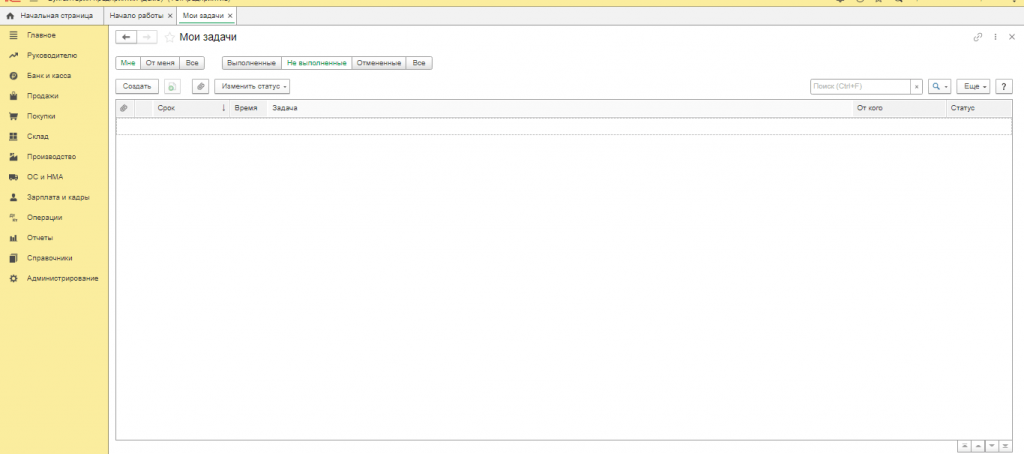Viewport: 1024px width, 454px height.
Task: Open the Покупки section
Action: tap(54, 116)
